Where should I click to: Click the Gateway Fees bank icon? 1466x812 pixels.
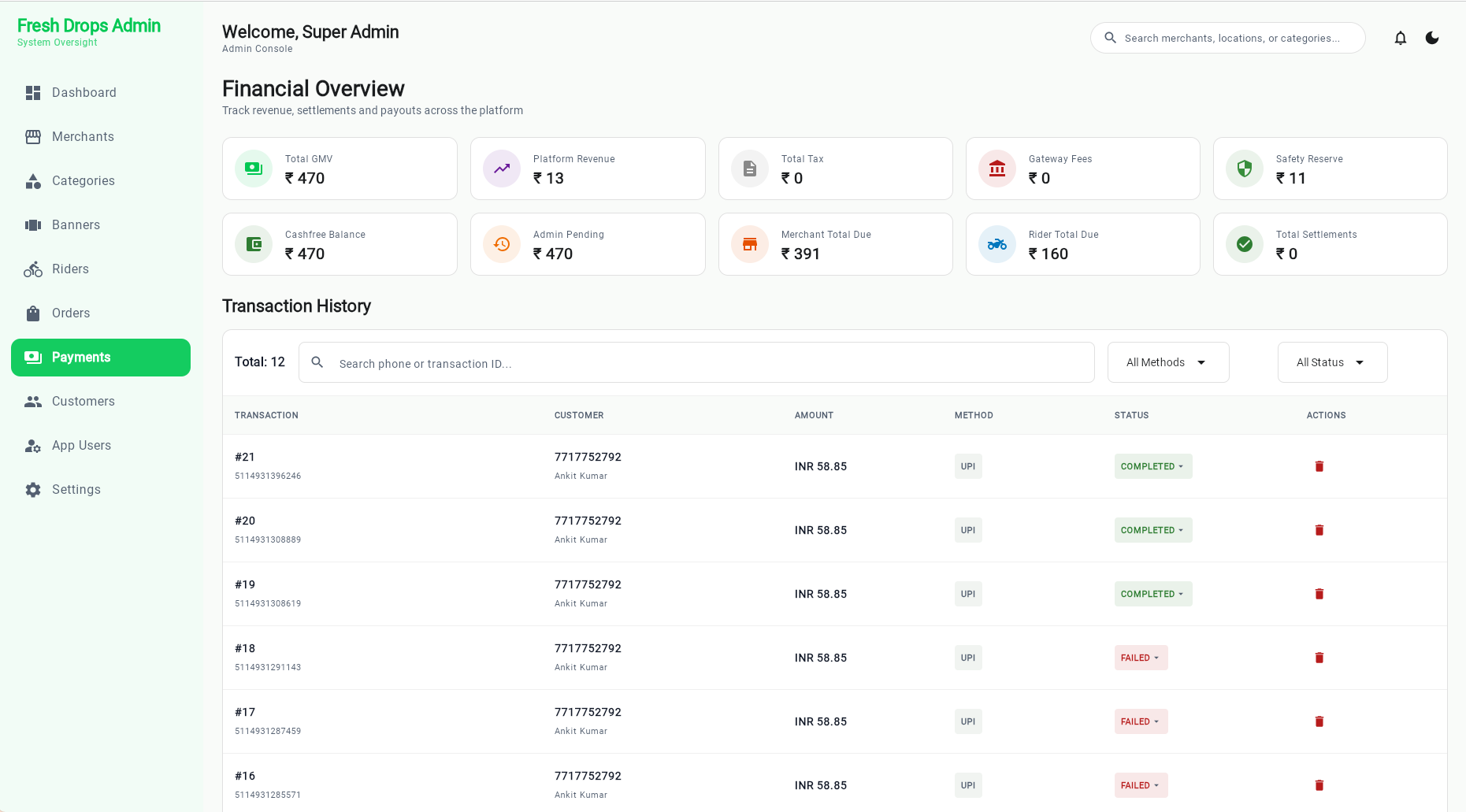tap(997, 169)
